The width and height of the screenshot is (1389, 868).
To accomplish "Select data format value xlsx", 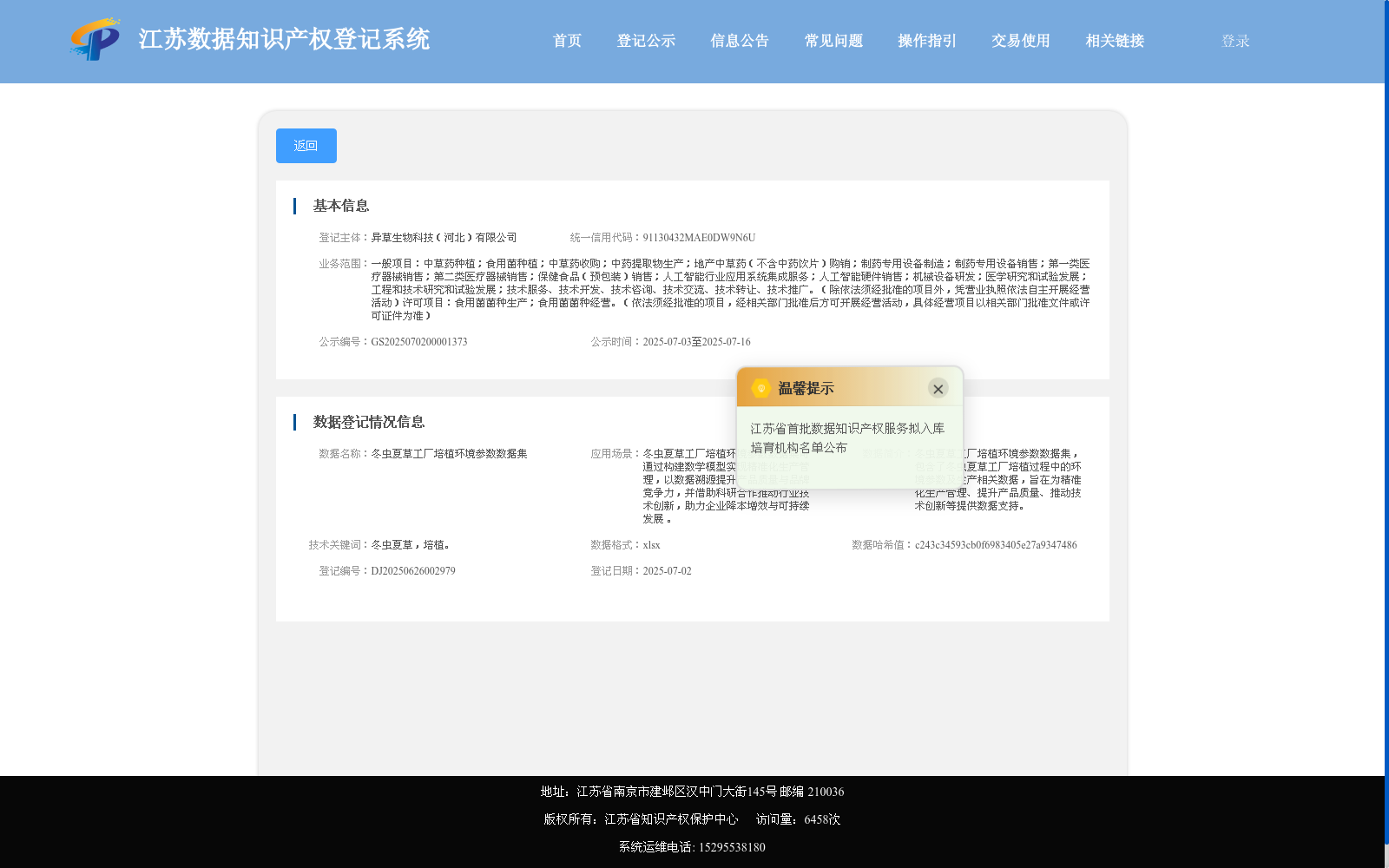I will tap(651, 545).
